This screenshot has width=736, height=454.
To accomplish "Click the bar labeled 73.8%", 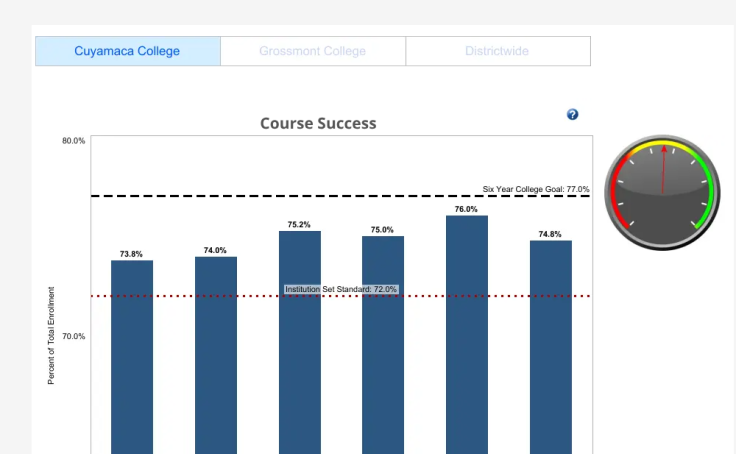I will 132,357.
